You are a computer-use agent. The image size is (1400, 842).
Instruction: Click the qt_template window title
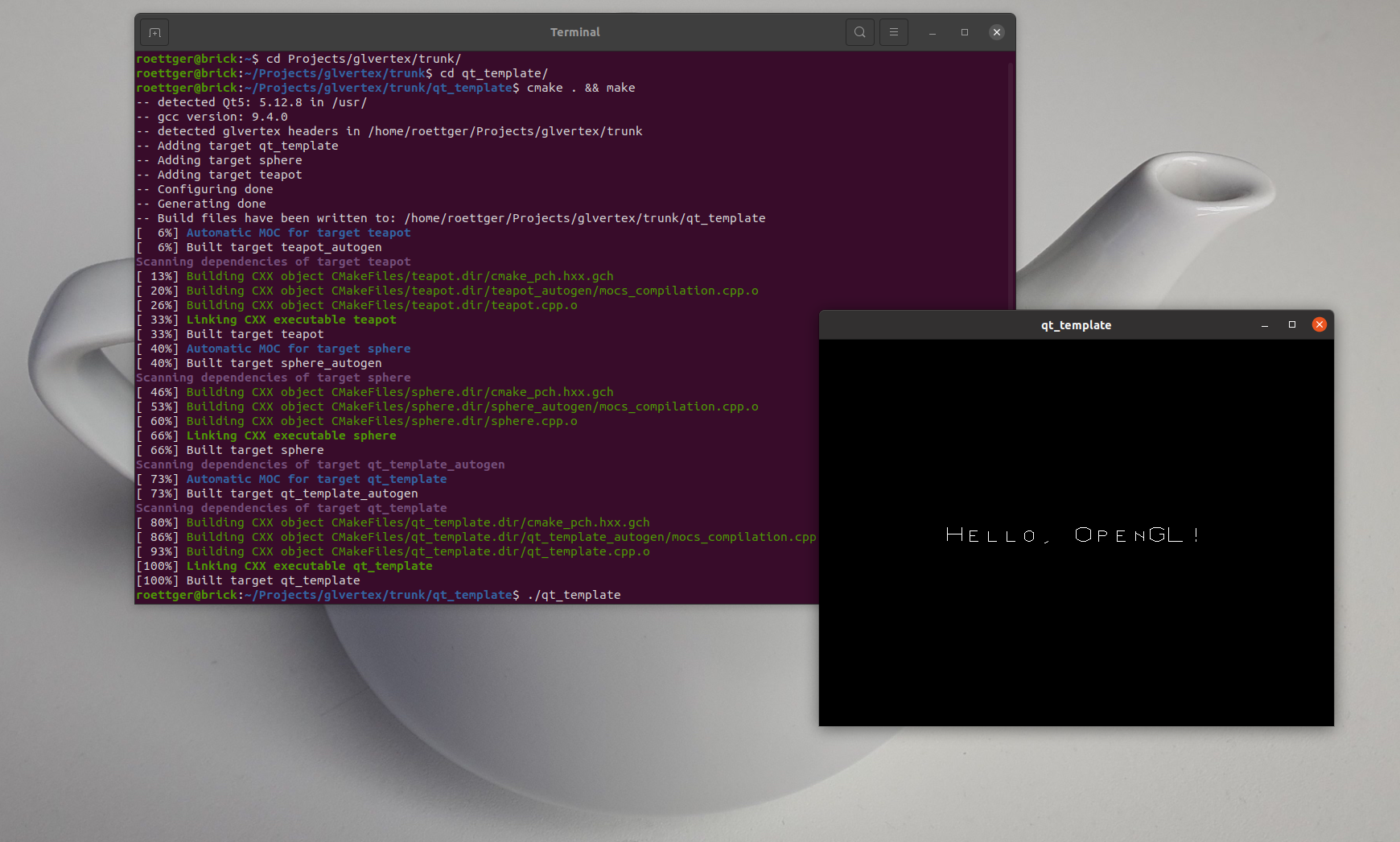tap(1076, 325)
